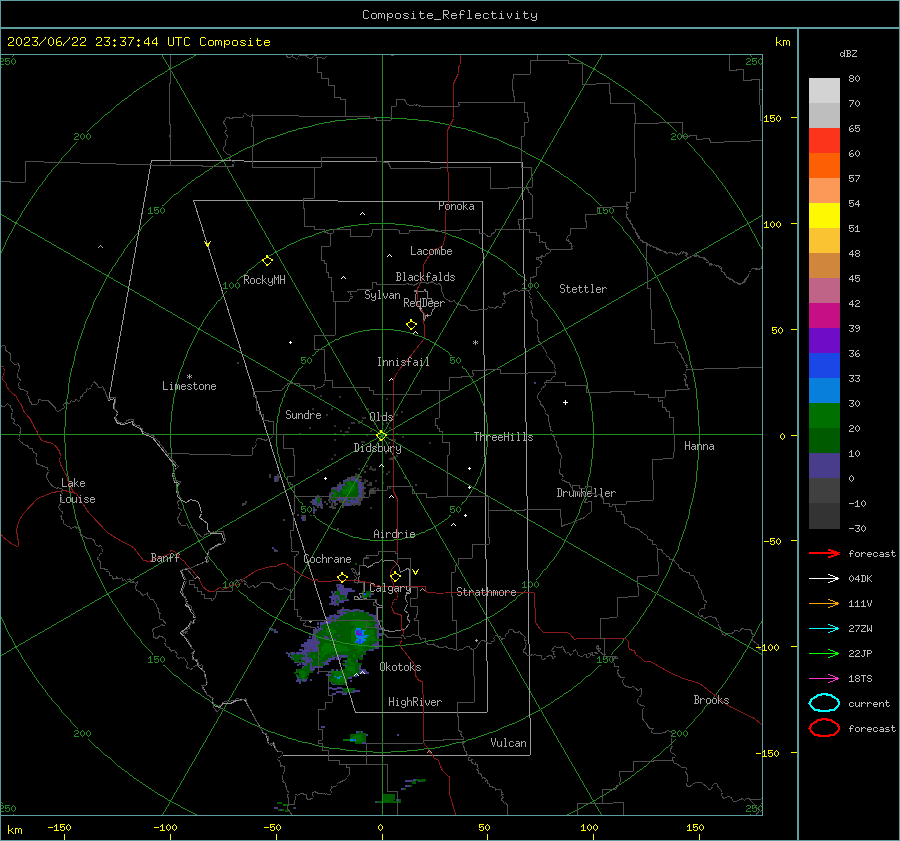Click the RockyMH label
Viewport: 900px width, 841px height.
[264, 280]
